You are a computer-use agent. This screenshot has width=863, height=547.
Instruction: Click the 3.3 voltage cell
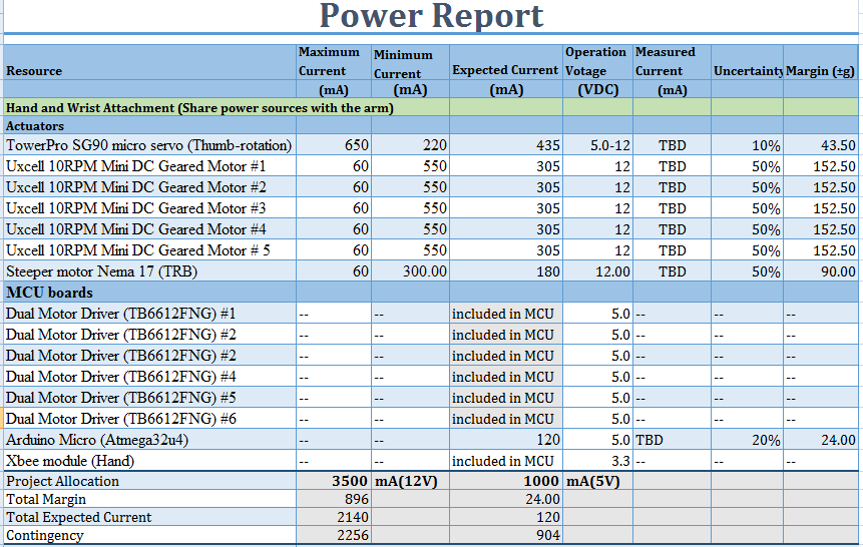598,461
